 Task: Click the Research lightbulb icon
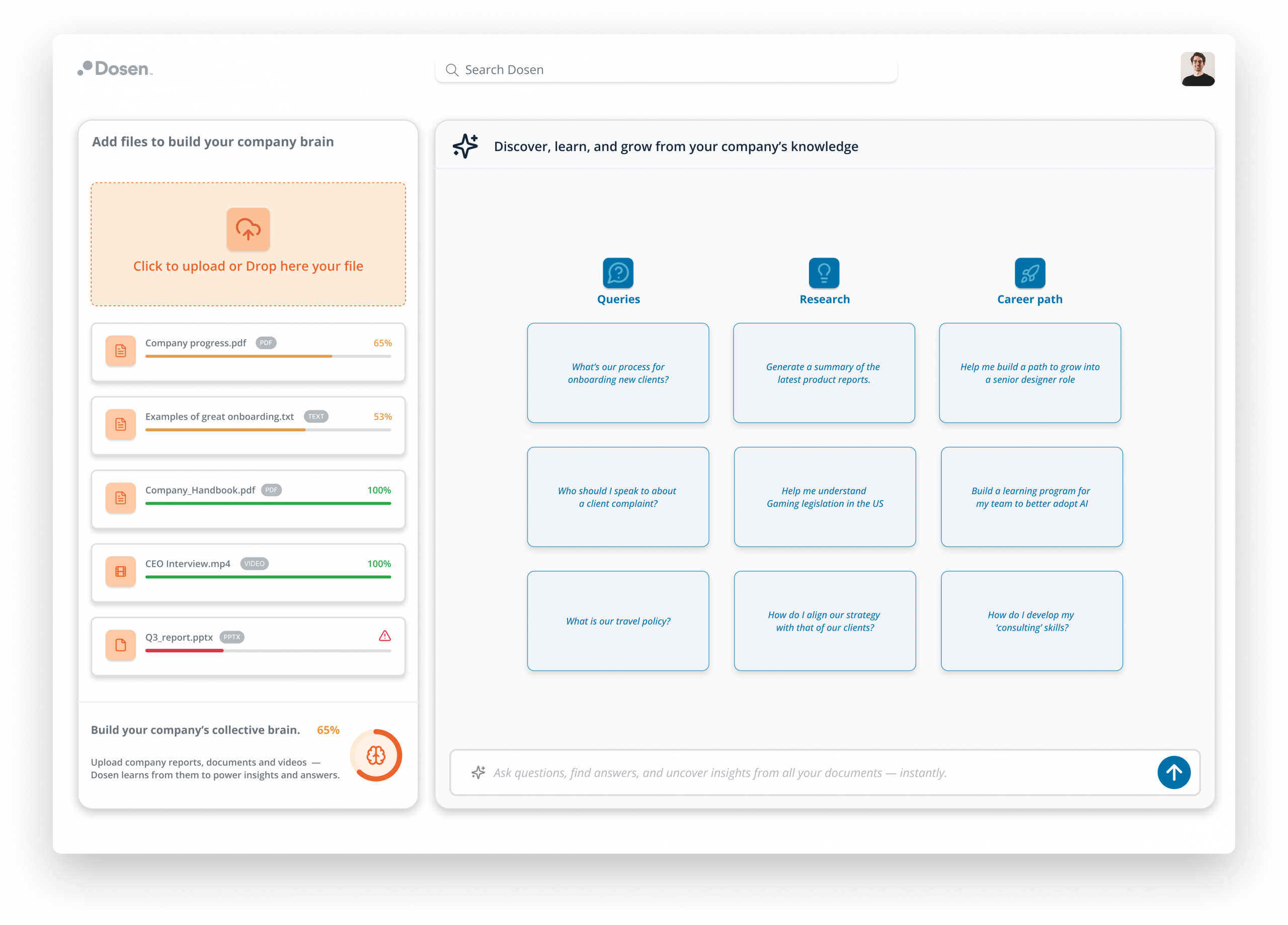tap(824, 273)
